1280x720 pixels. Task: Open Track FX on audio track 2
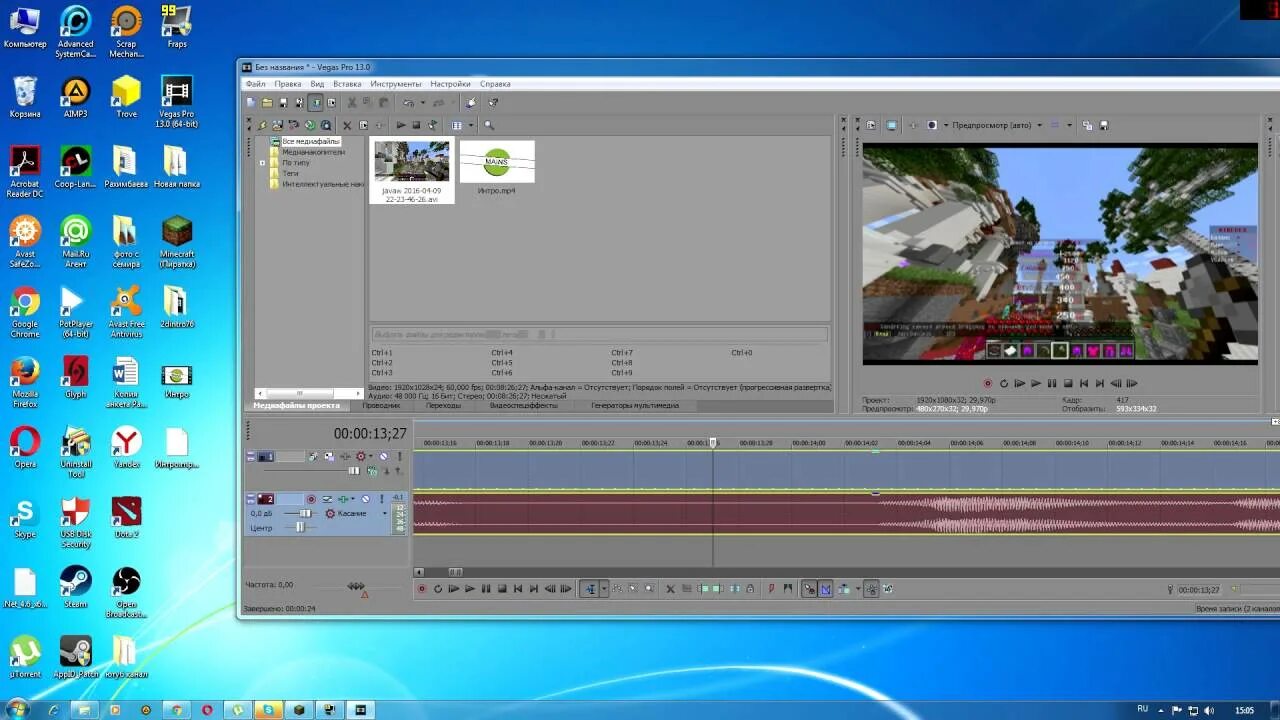click(x=343, y=499)
